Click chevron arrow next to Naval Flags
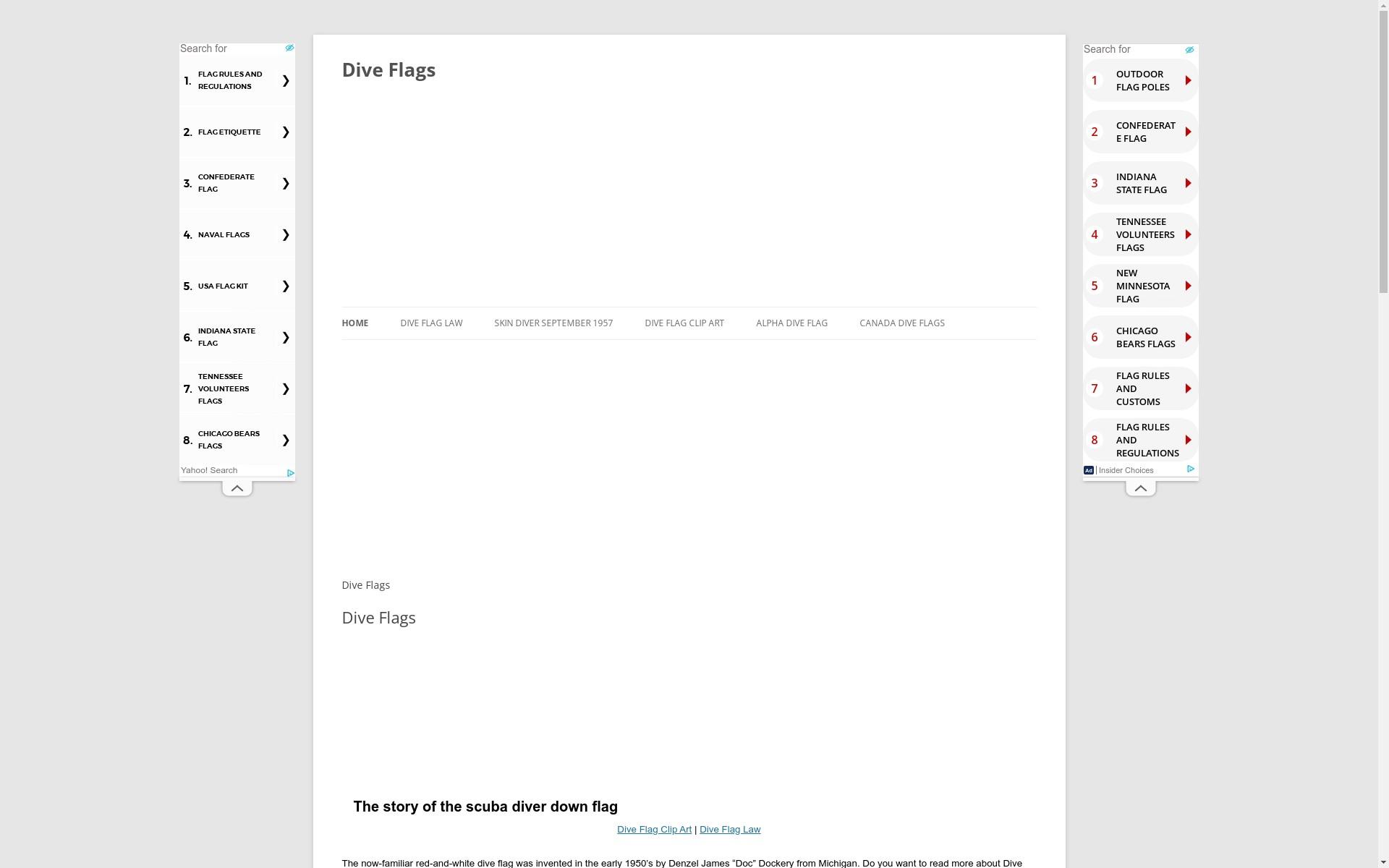The image size is (1389, 868). pyautogui.click(x=286, y=234)
